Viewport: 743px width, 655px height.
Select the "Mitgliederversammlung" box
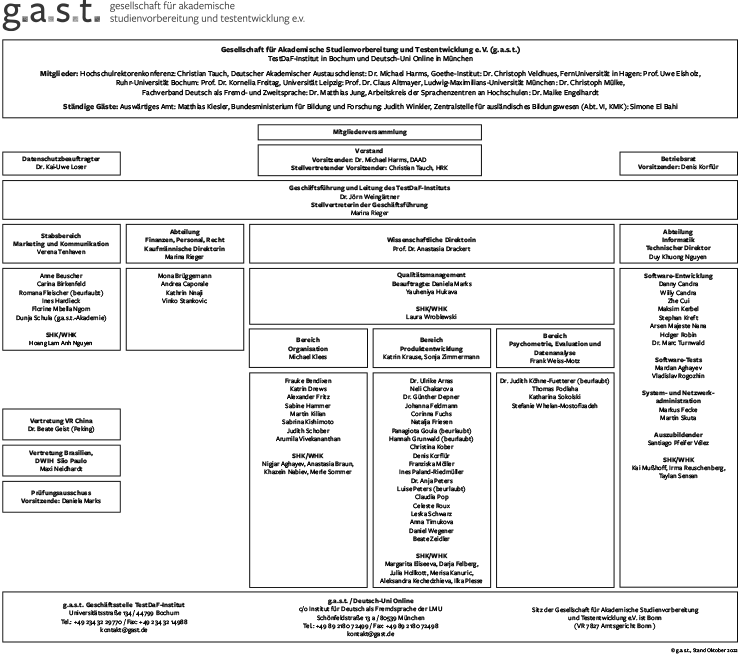click(x=370, y=132)
